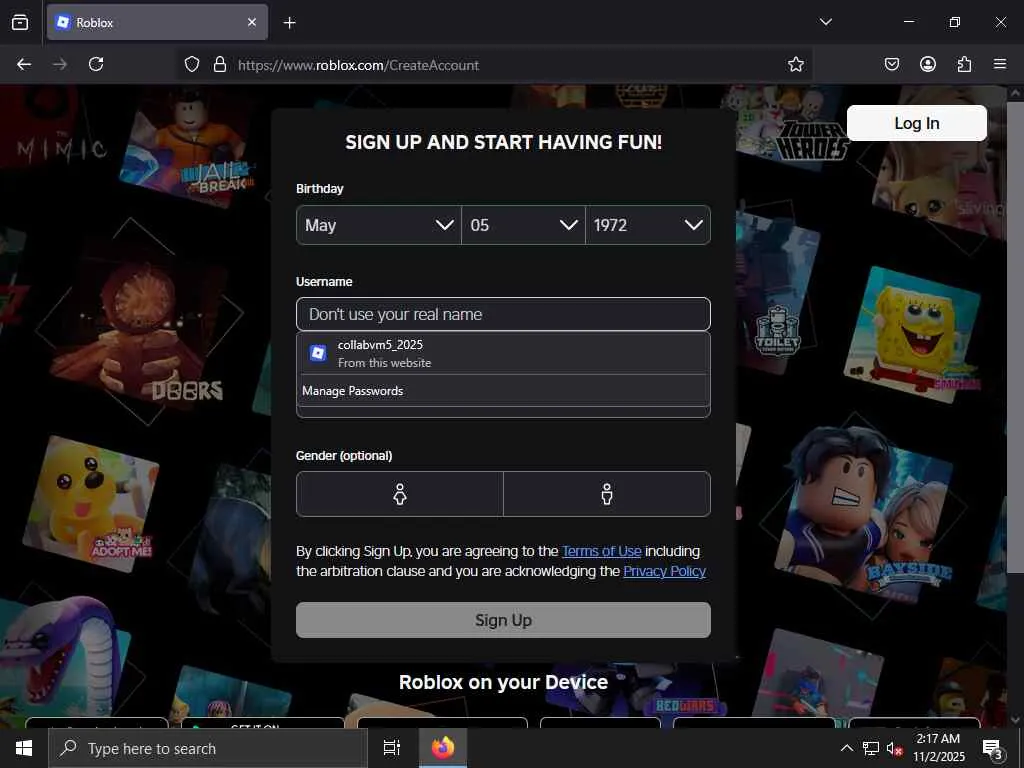The width and height of the screenshot is (1024, 768).
Task: Click the Firefox taskbar icon
Action: [x=443, y=748]
